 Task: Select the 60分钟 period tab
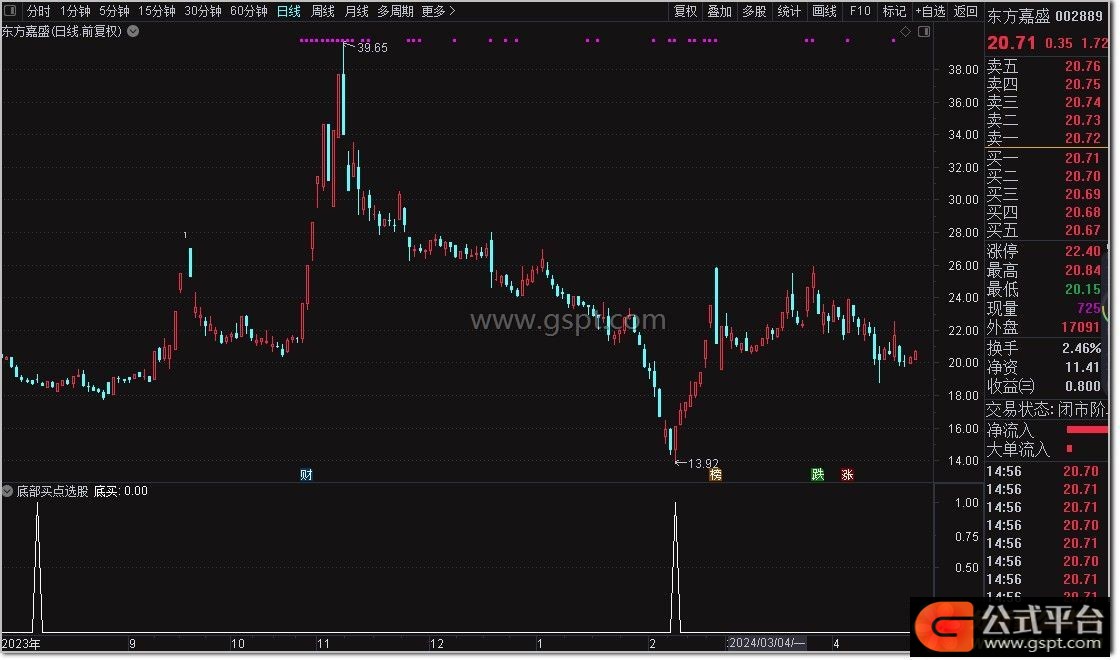click(249, 11)
